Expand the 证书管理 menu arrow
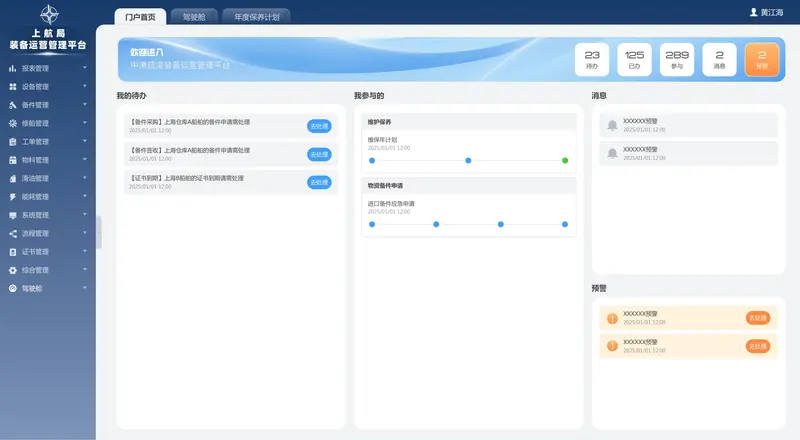 click(85, 252)
